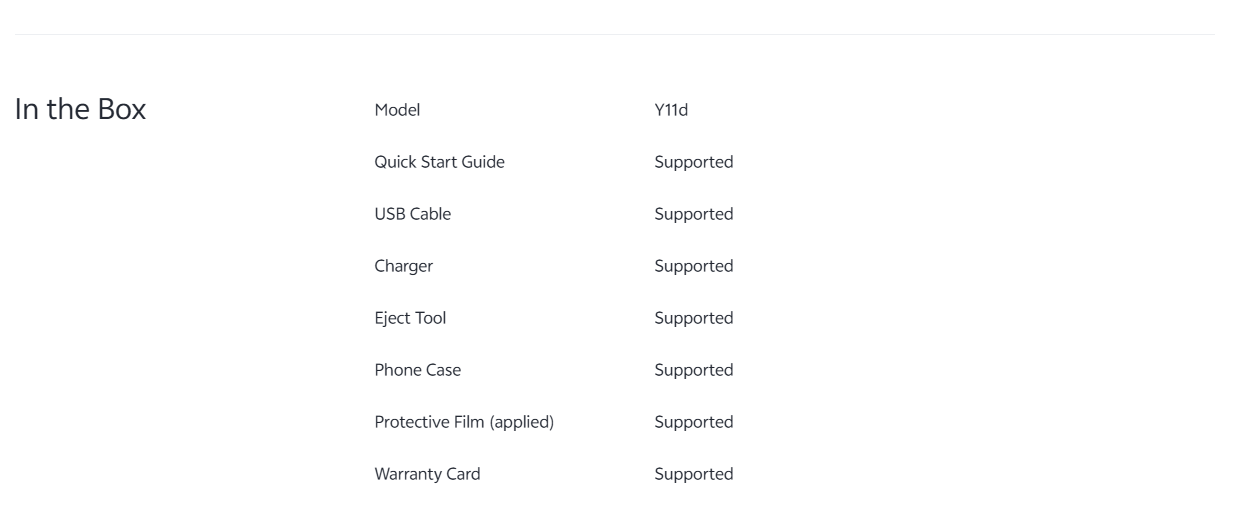Select the Eject Tool label
Image resolution: width=1236 pixels, height=515 pixels.
(410, 318)
